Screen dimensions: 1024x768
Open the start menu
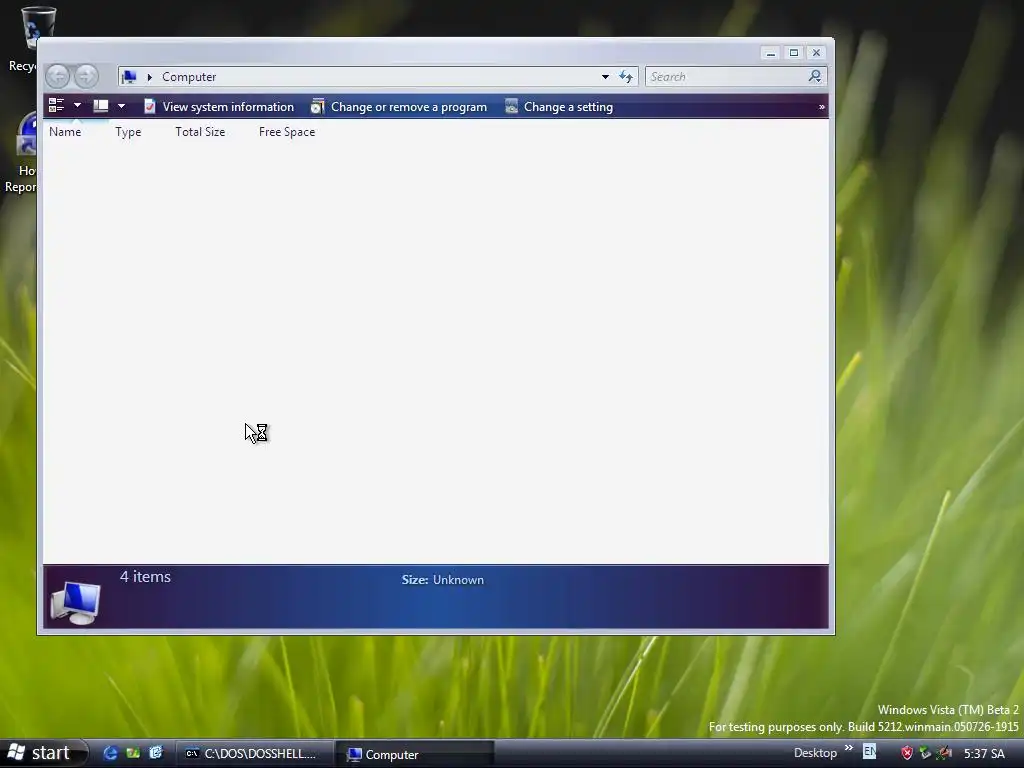(x=43, y=754)
